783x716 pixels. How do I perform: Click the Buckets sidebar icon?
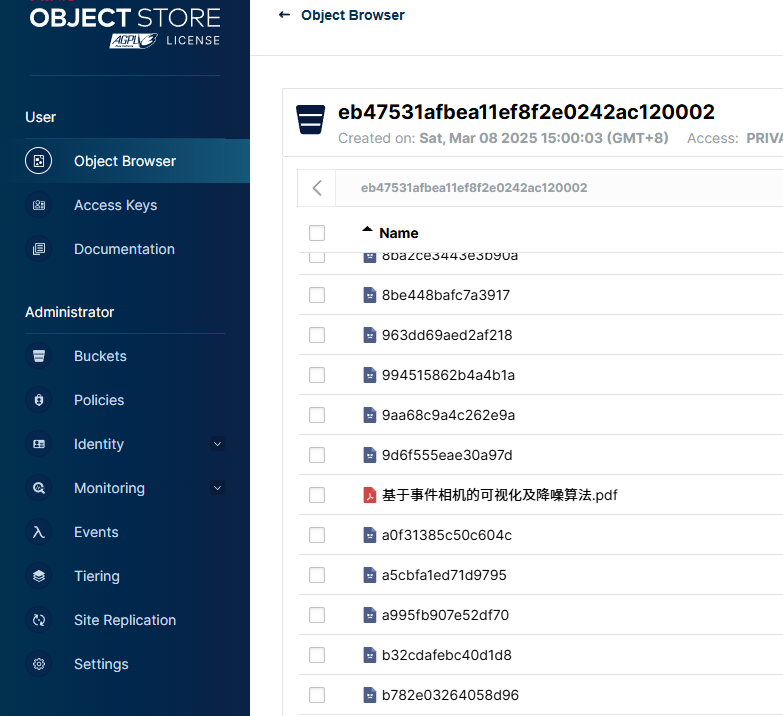[x=38, y=356]
